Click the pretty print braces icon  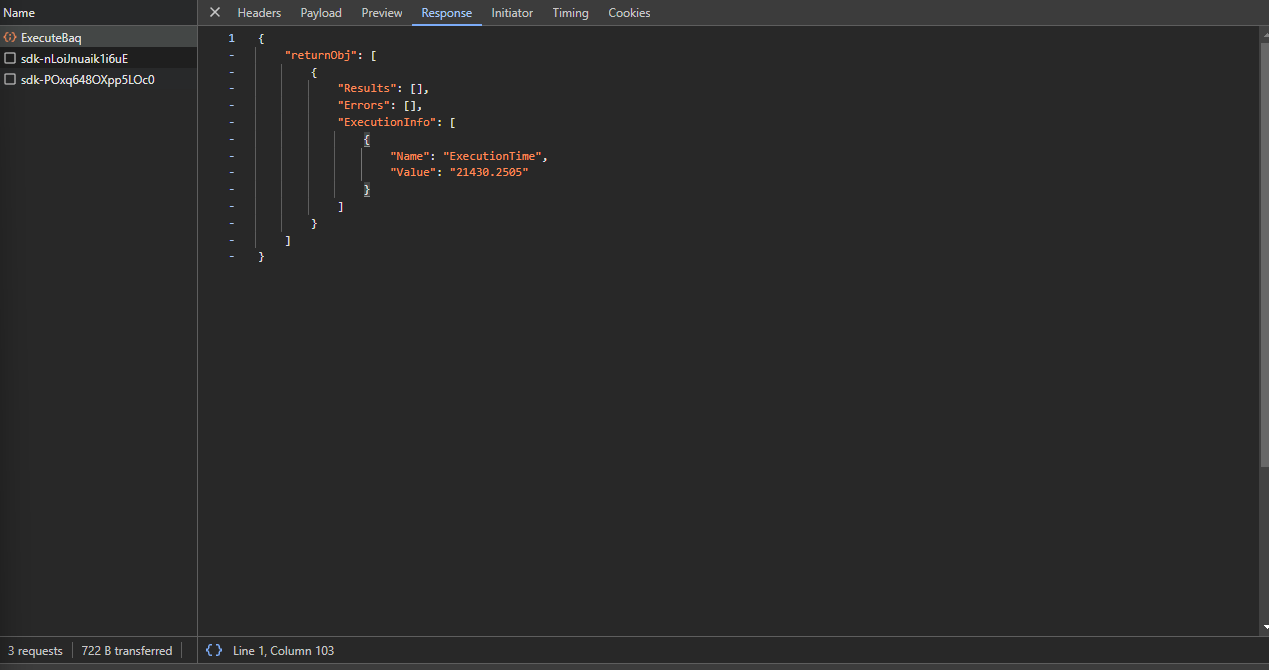click(x=214, y=650)
